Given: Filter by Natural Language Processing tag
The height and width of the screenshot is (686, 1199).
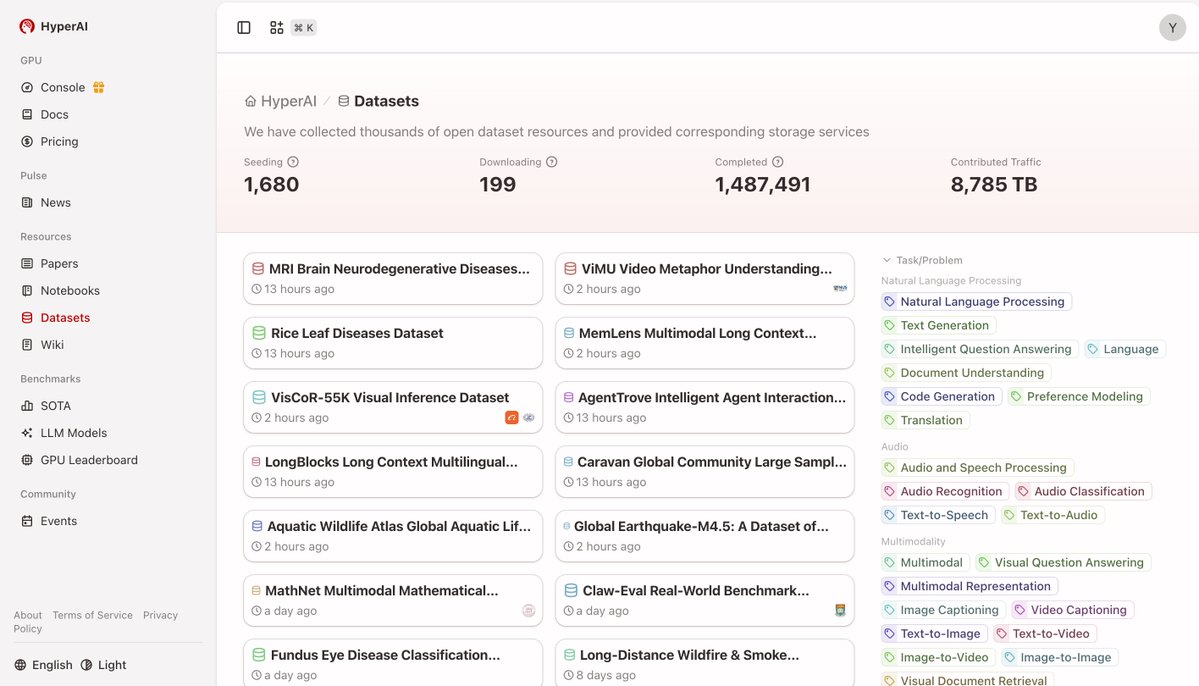Looking at the screenshot, I should point(976,301).
